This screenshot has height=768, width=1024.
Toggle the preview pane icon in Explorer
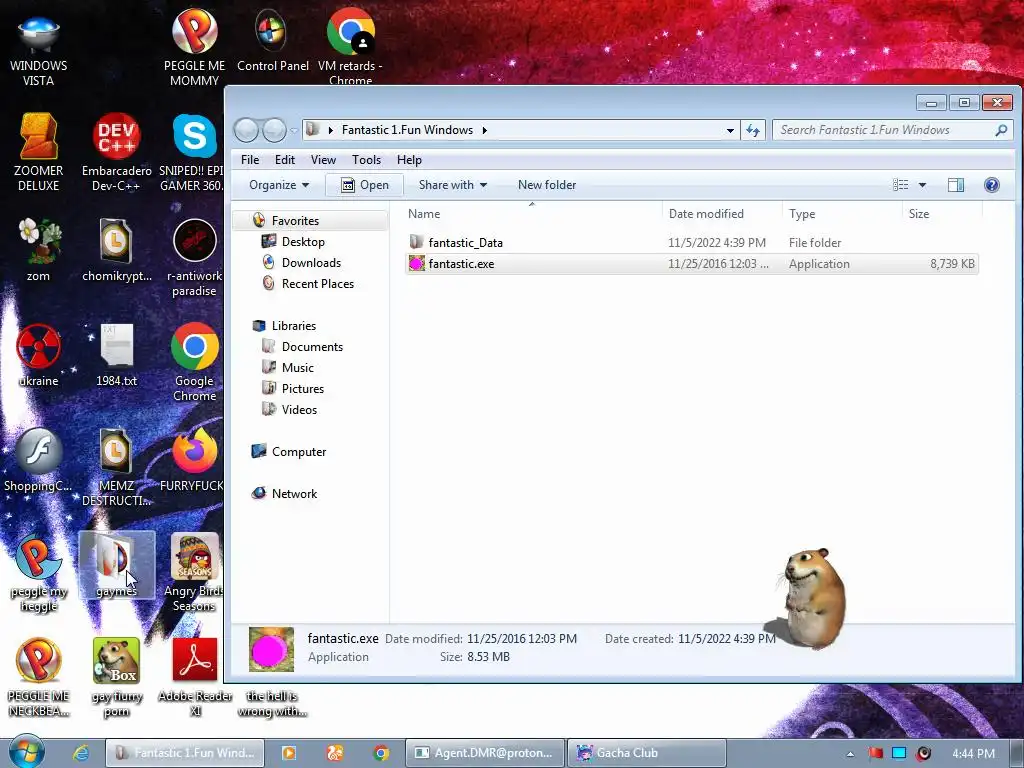[x=955, y=185]
